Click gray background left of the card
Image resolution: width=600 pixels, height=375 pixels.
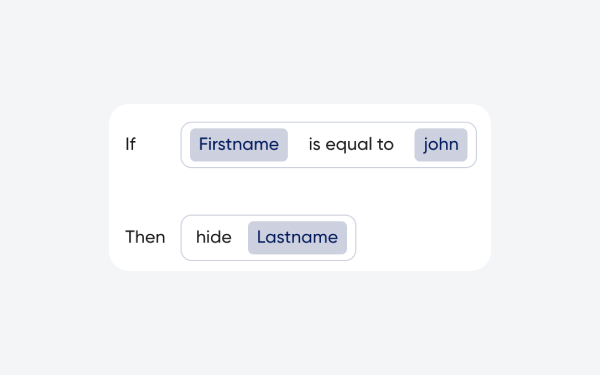(x=54, y=188)
